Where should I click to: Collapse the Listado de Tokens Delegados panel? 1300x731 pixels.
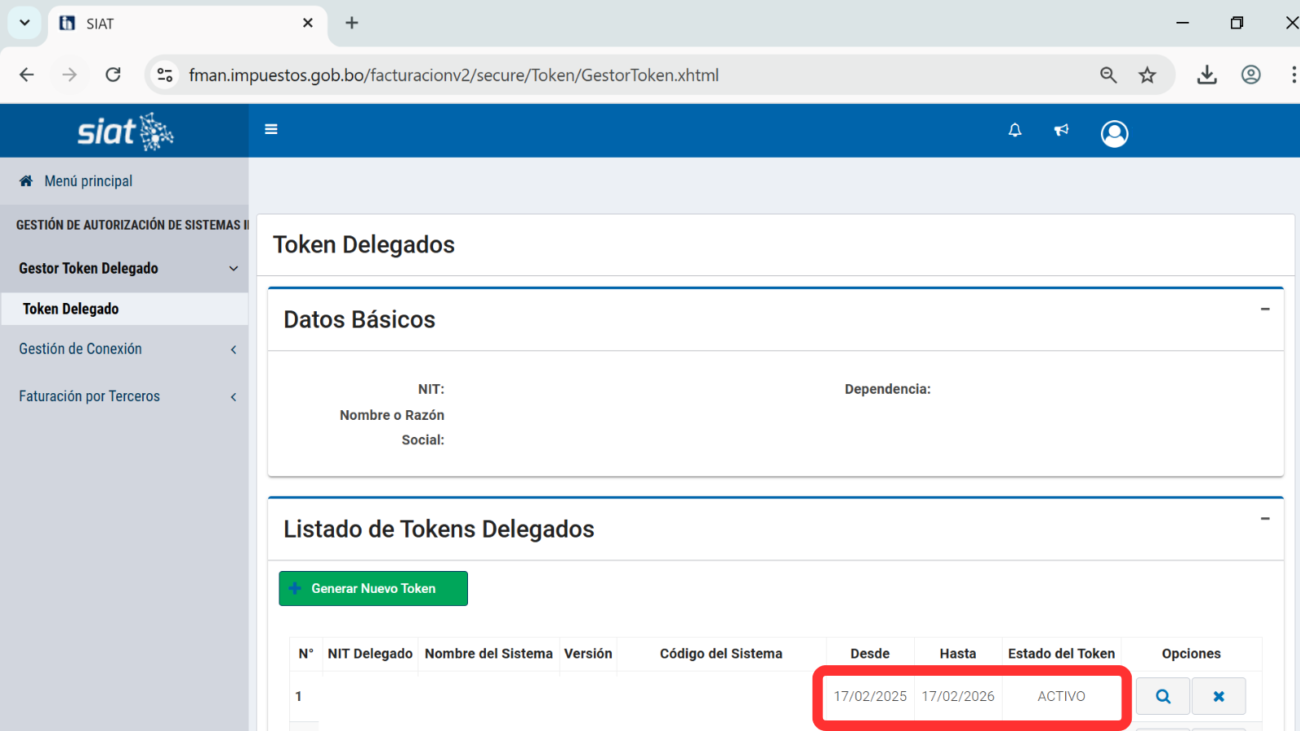pos(1265,519)
